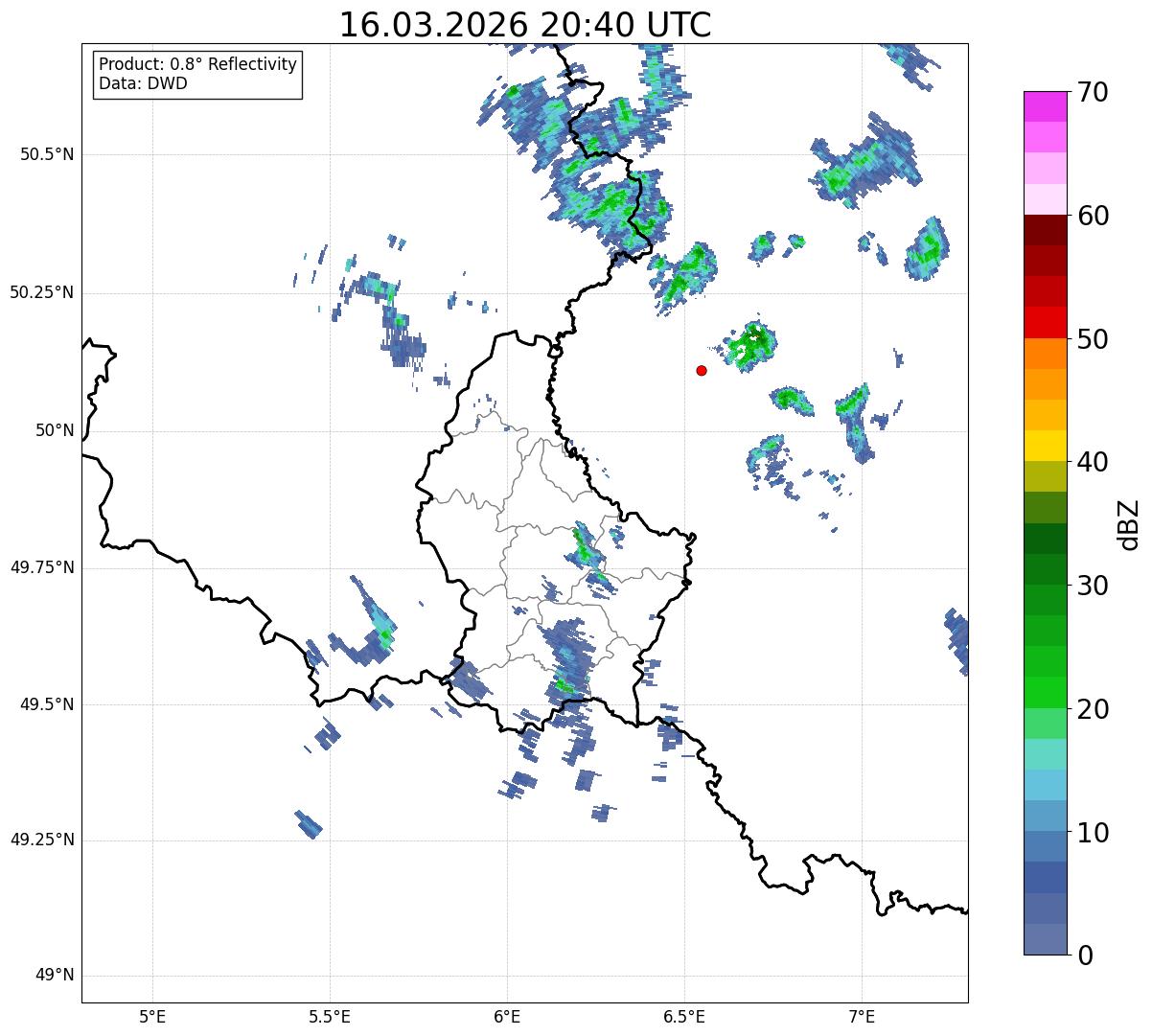Click the 50.5°N latitude label
The height and width of the screenshot is (1036, 1152).
(x=47, y=154)
